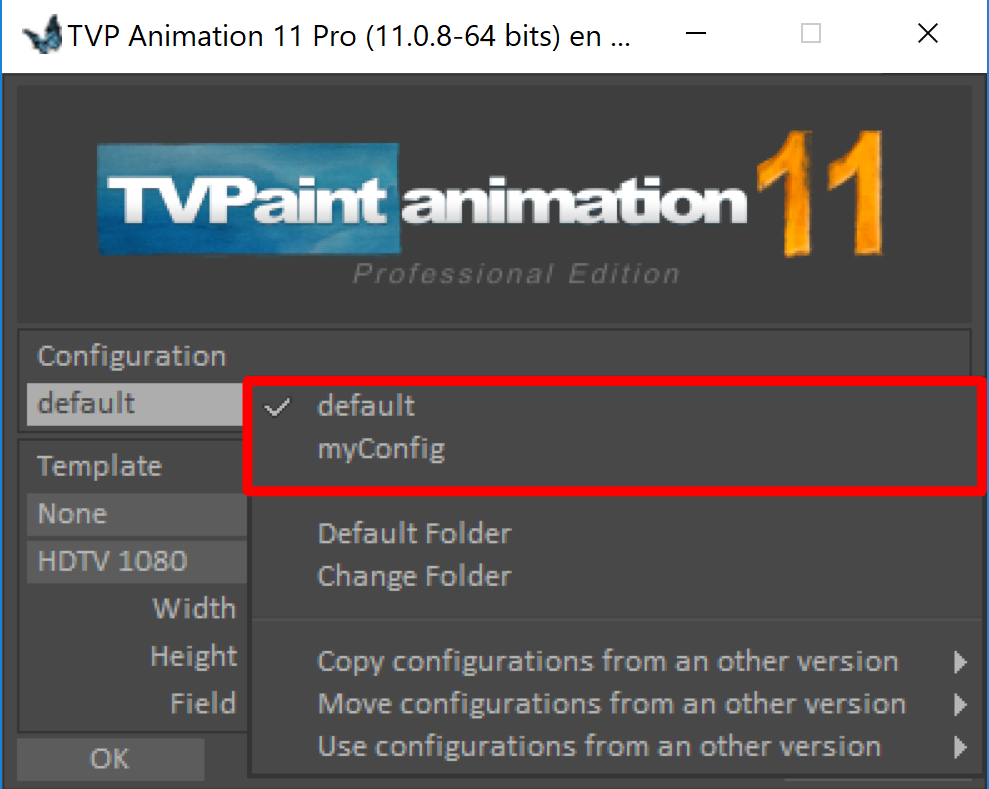This screenshot has height=789, width=989.
Task: Click the arrow beside Copy configurations
Action: click(x=960, y=662)
